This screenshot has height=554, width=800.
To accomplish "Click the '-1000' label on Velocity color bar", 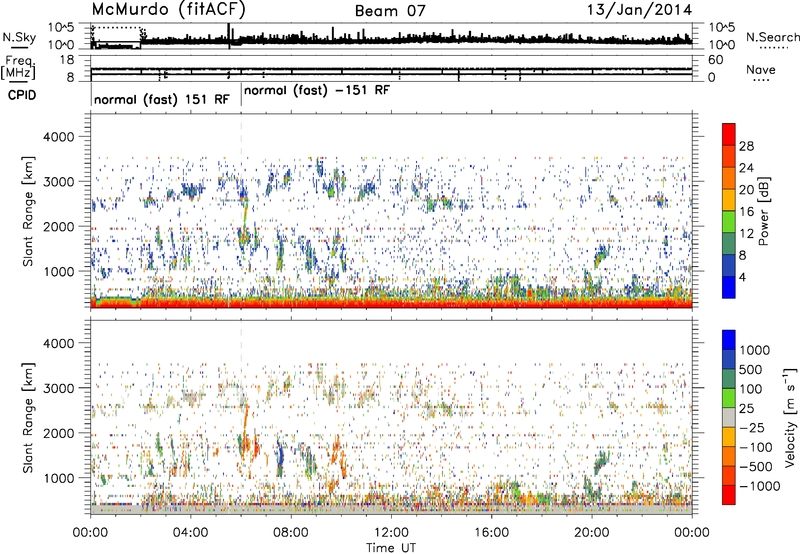I will click(x=760, y=486).
